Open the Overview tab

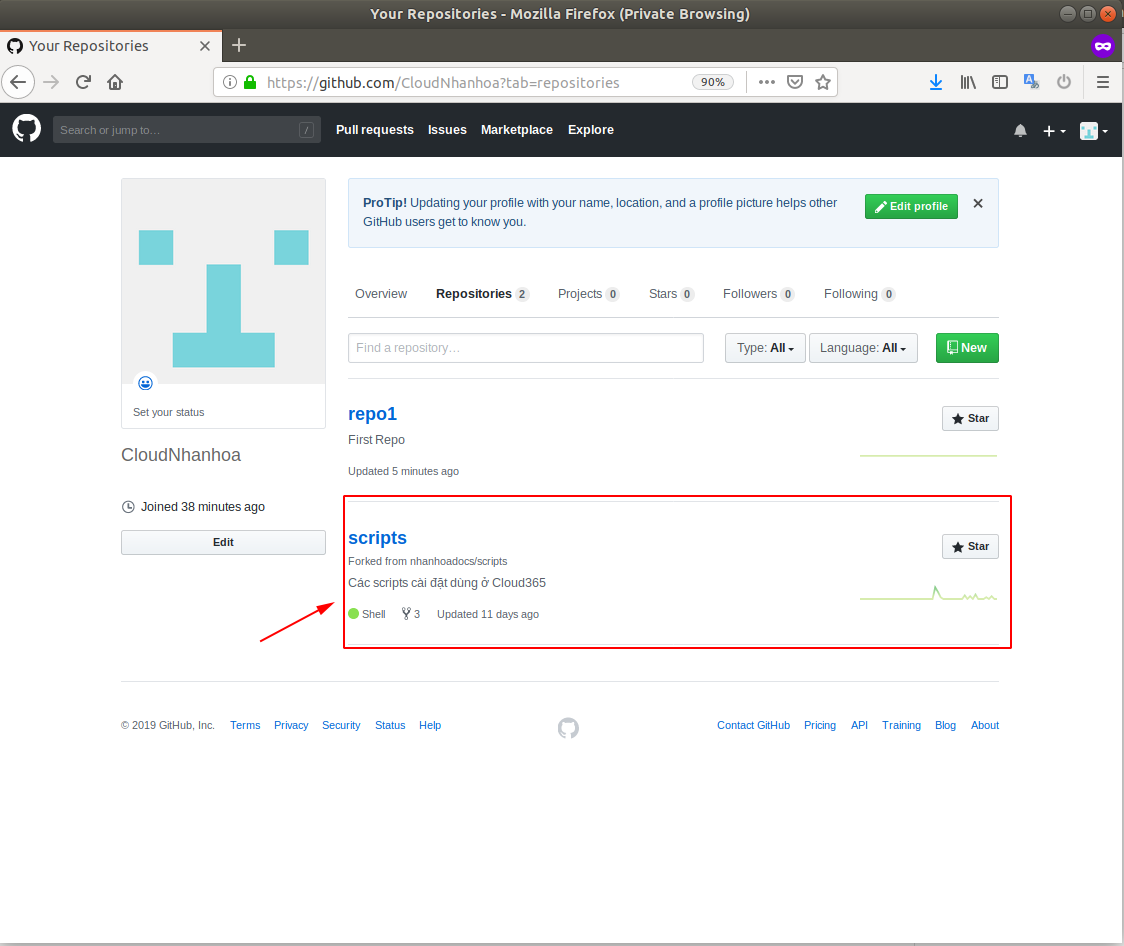click(381, 294)
